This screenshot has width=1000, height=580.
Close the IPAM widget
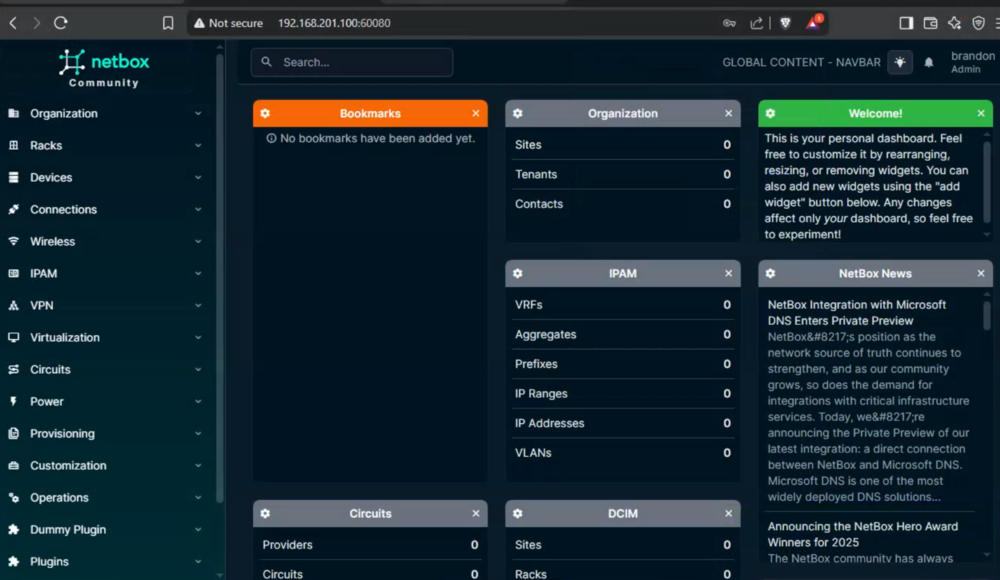click(x=728, y=274)
